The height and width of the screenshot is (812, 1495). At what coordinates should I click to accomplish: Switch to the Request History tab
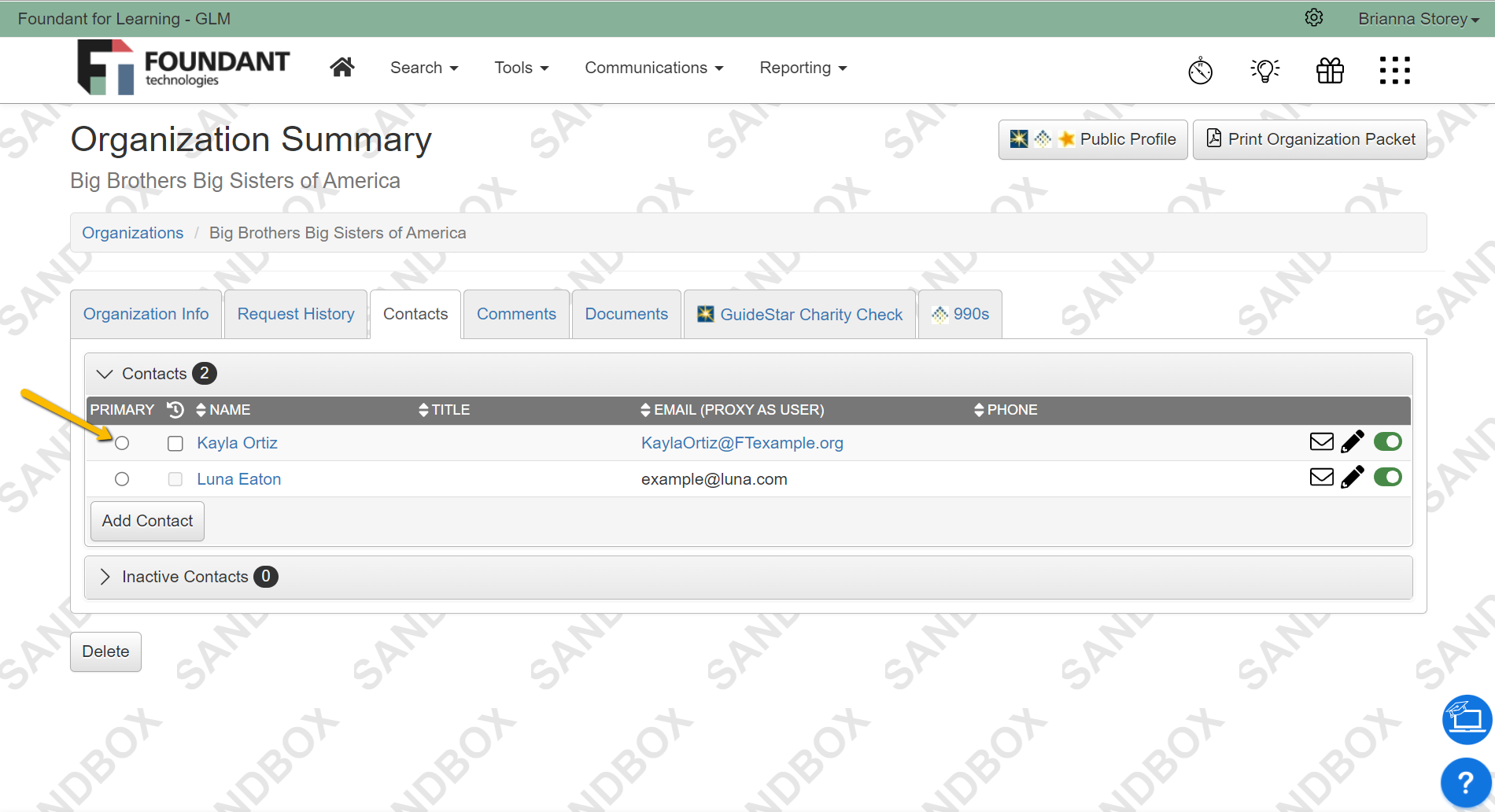295,314
